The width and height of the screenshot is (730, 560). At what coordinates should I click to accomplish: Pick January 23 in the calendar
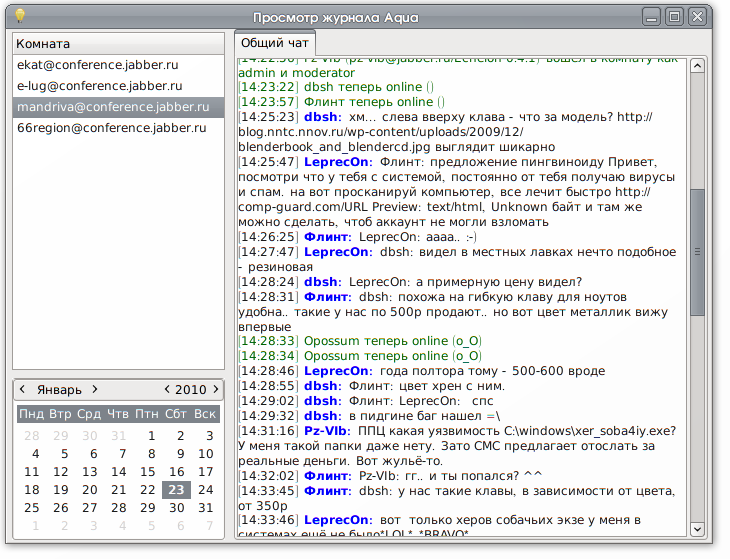[175, 490]
